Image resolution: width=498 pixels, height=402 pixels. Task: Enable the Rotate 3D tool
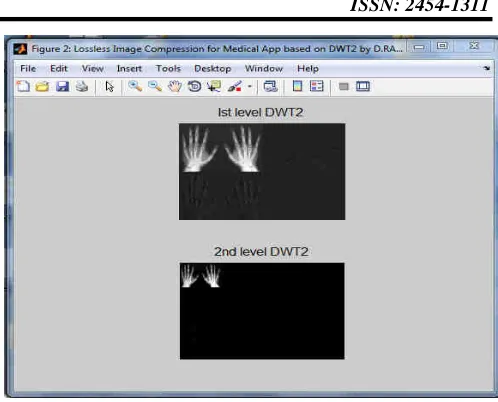[x=194, y=87]
